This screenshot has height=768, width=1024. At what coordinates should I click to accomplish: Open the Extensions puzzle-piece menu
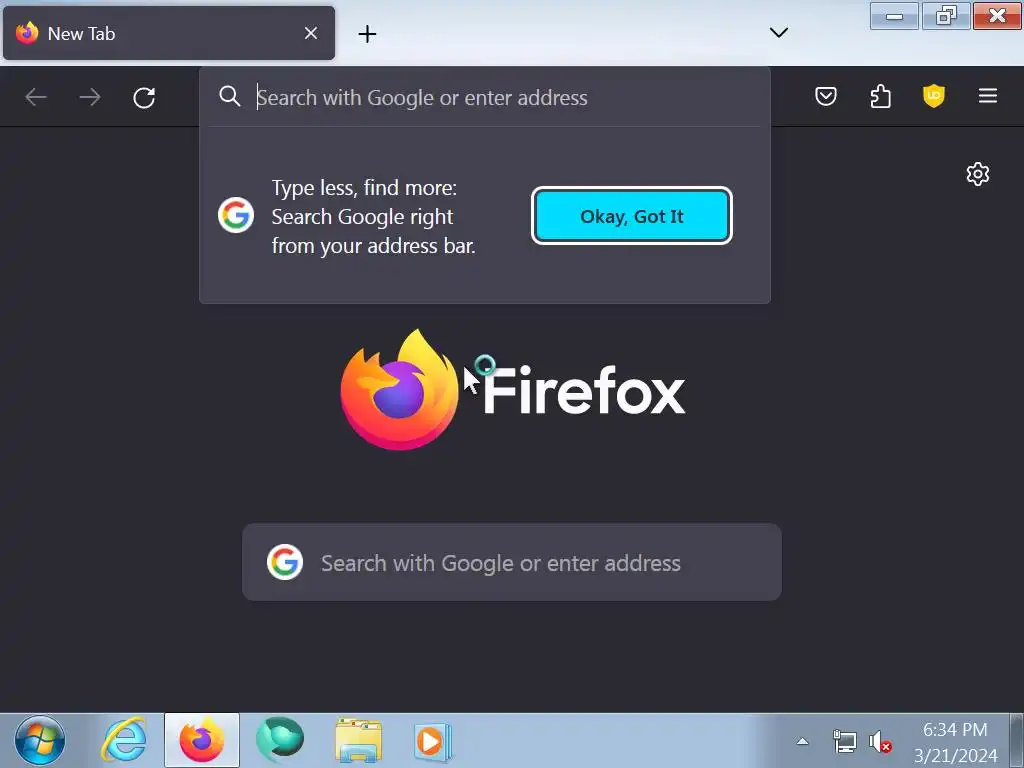[x=880, y=97]
